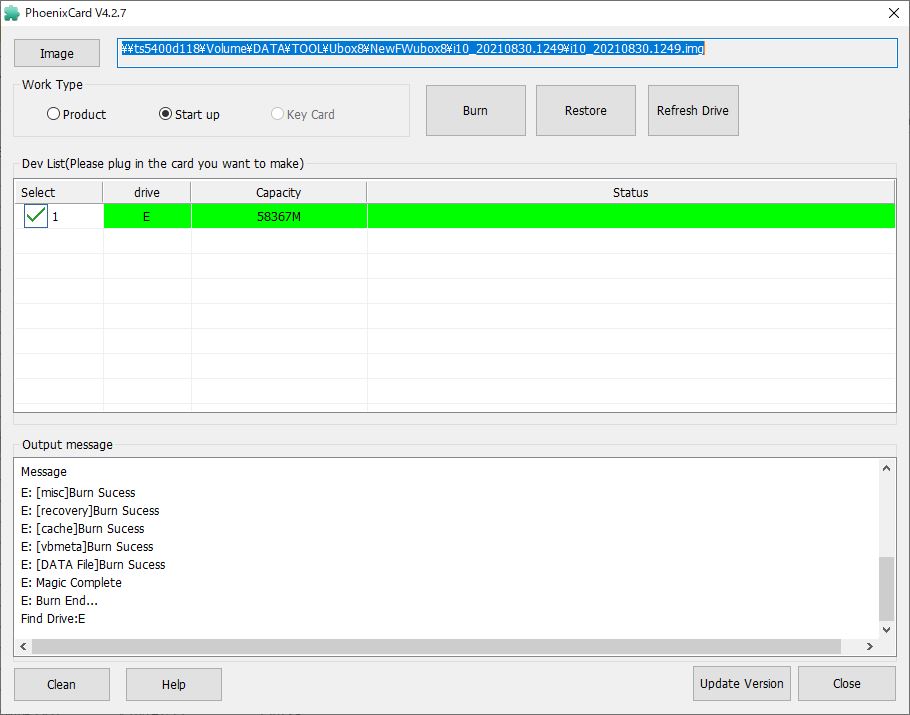Image resolution: width=910 pixels, height=715 pixels.
Task: Open the Help button
Action: tap(174, 685)
